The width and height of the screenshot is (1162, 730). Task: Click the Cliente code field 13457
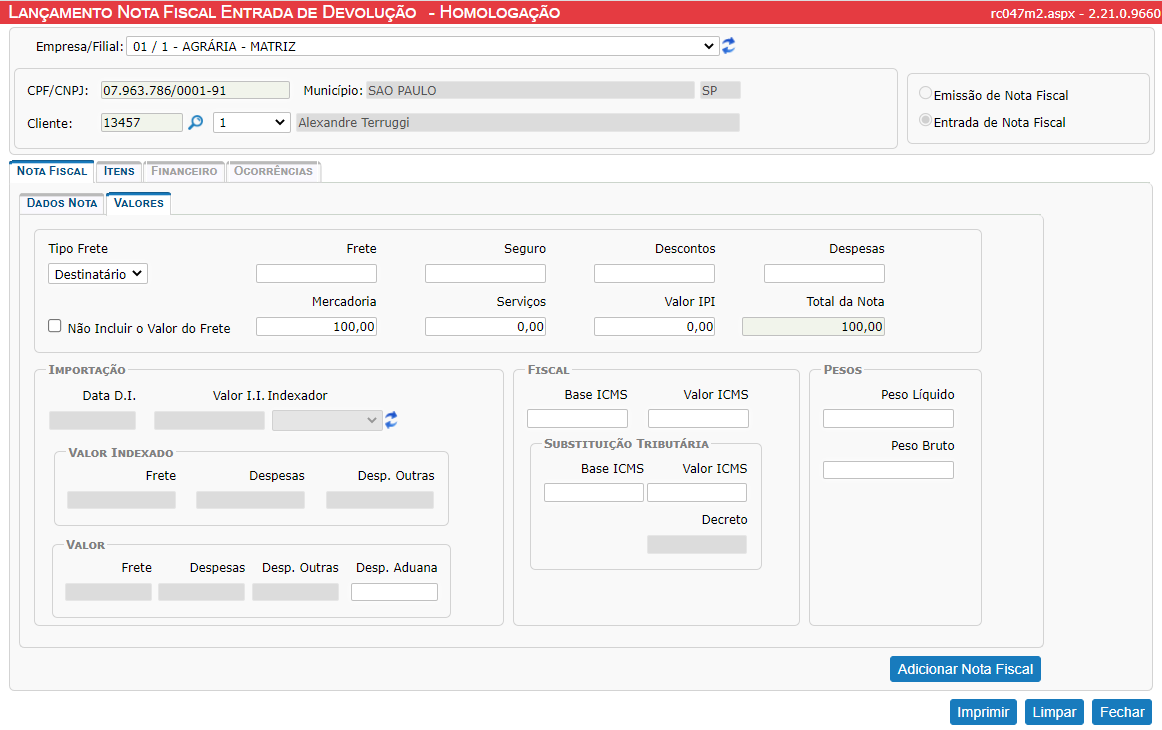[x=142, y=122]
